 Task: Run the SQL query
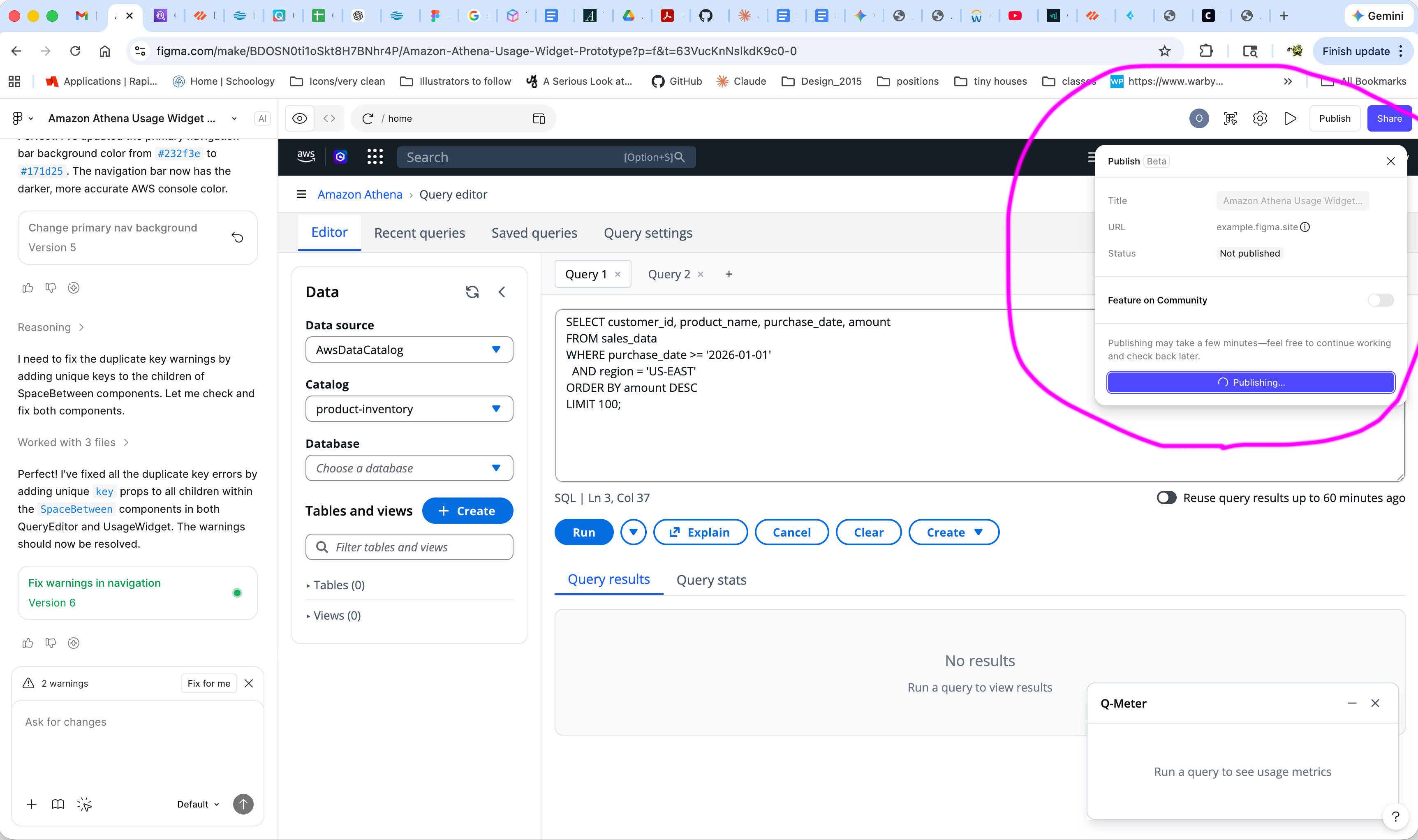coord(583,532)
